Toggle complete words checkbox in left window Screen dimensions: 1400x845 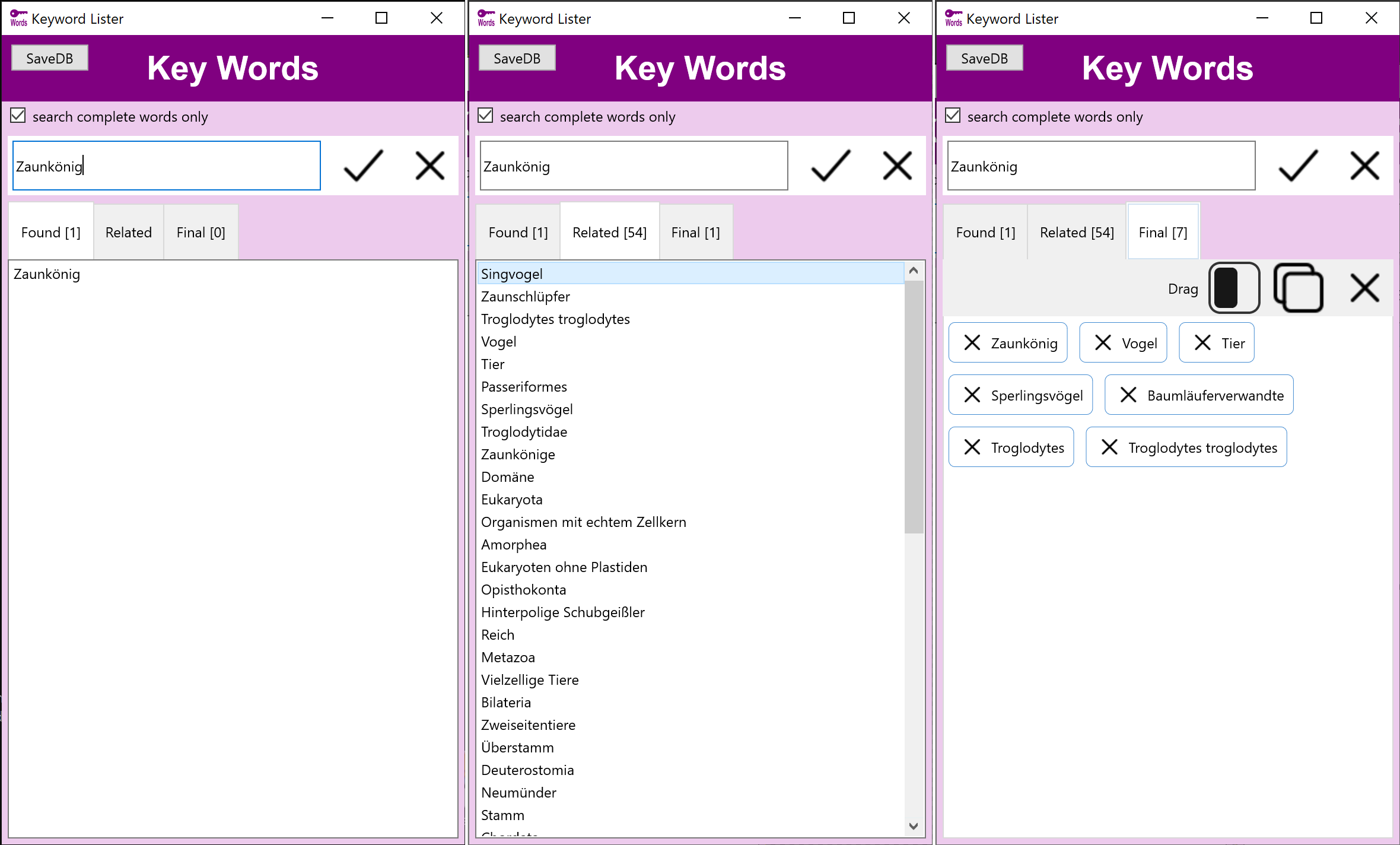click(18, 116)
